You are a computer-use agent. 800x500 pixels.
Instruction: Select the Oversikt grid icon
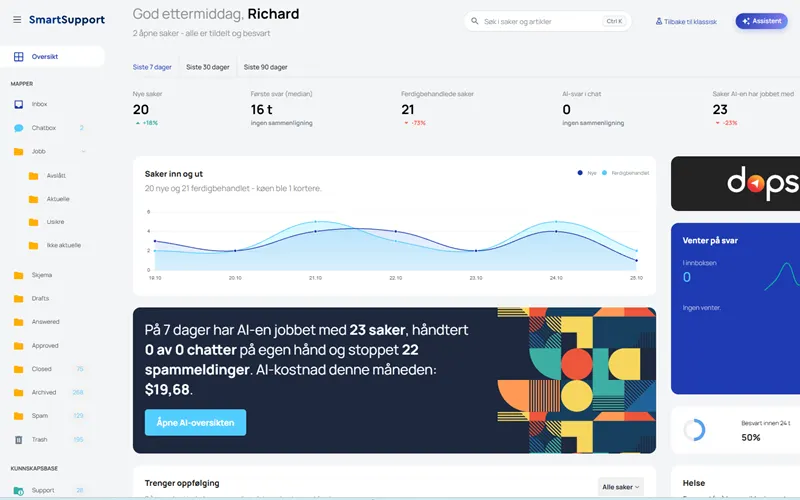point(18,57)
